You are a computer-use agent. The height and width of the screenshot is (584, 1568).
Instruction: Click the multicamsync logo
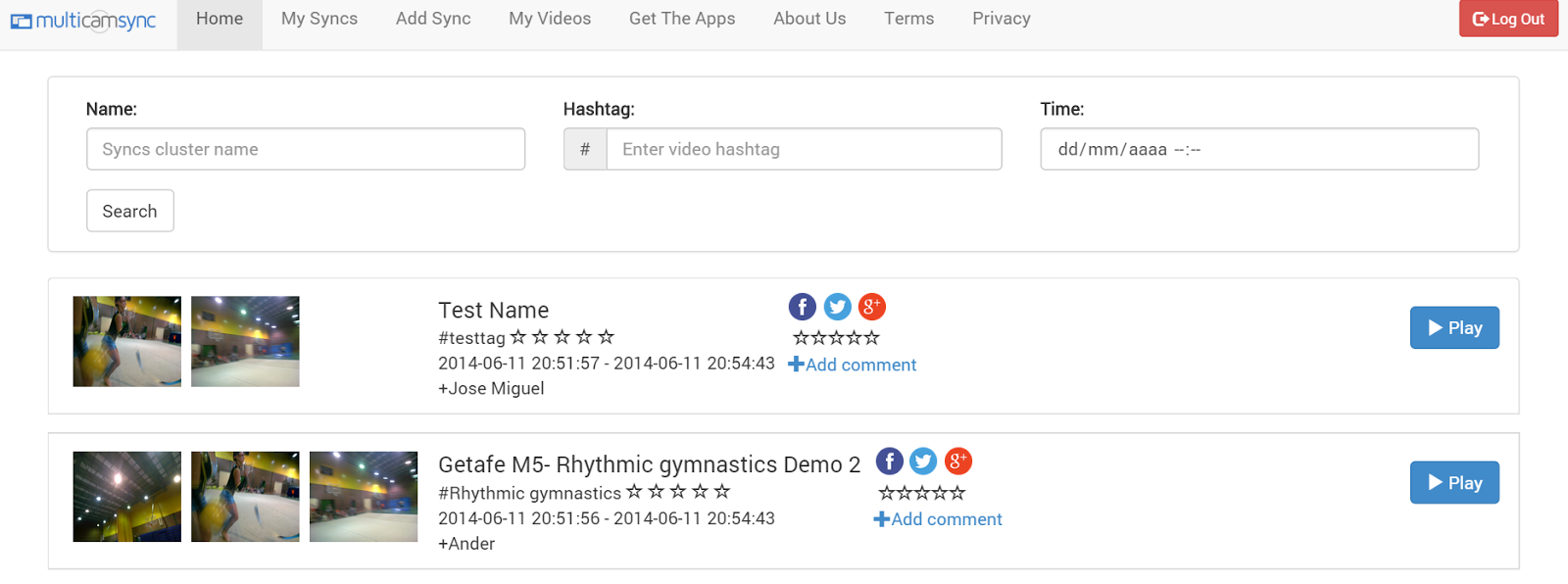pyautogui.click(x=83, y=21)
